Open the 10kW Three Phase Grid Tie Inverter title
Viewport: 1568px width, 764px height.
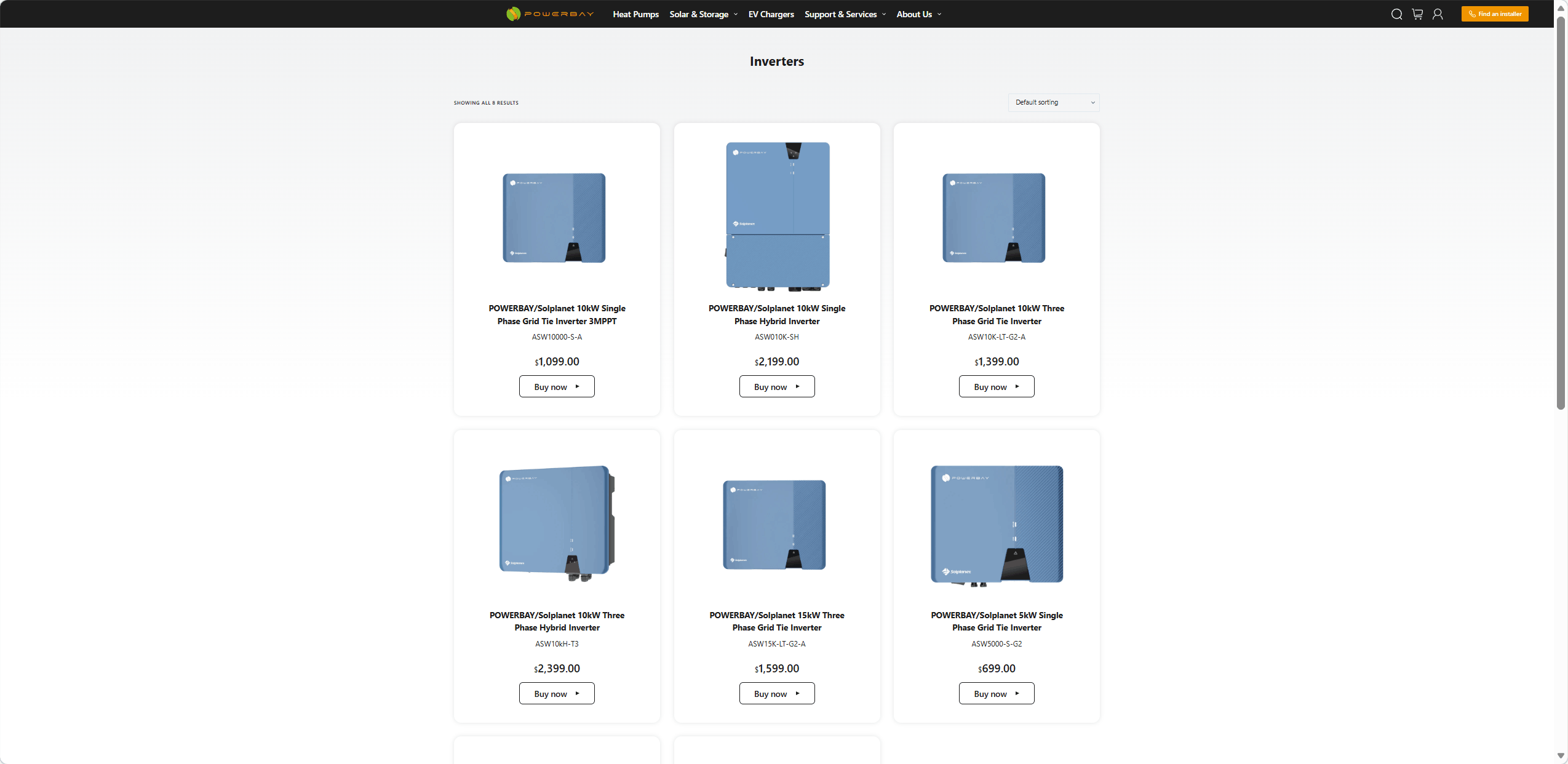tap(997, 314)
